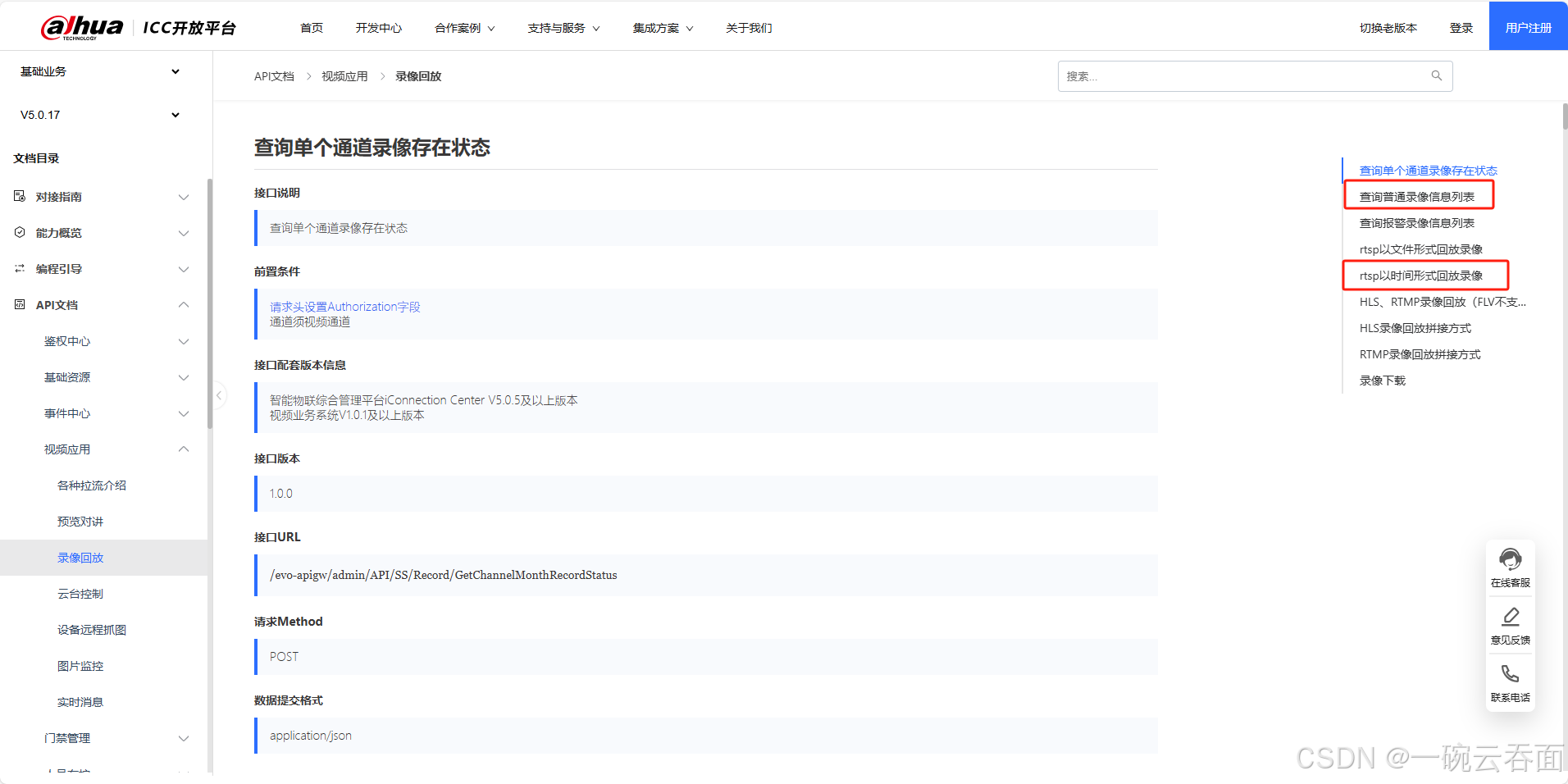Click the 用户注册 button
The width and height of the screenshot is (1568, 784).
click(1527, 25)
